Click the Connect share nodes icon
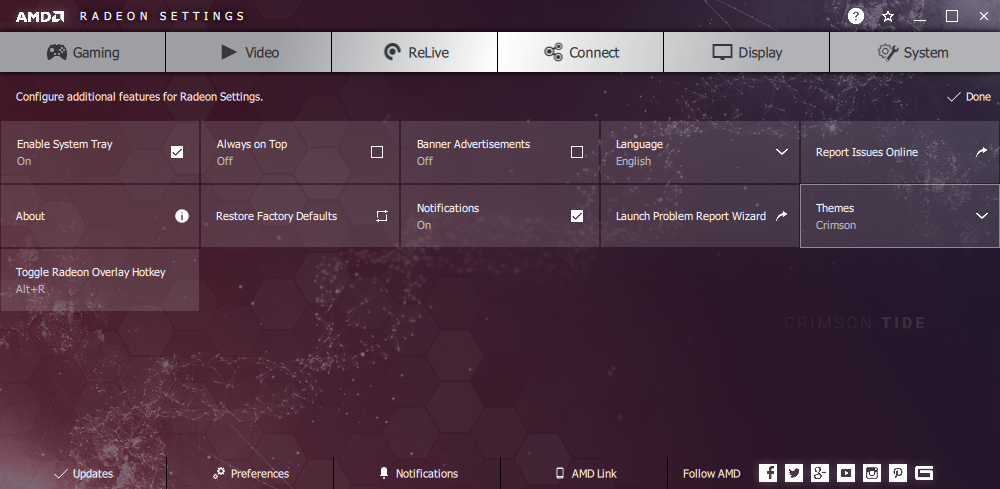The width and height of the screenshot is (1000, 489). pyautogui.click(x=553, y=52)
